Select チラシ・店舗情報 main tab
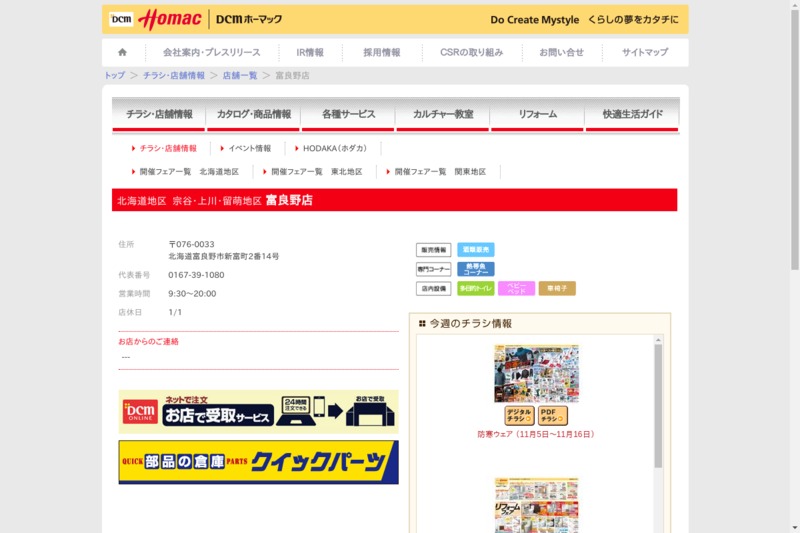Screen dimensions: 800x533 pyautogui.click(x=159, y=114)
